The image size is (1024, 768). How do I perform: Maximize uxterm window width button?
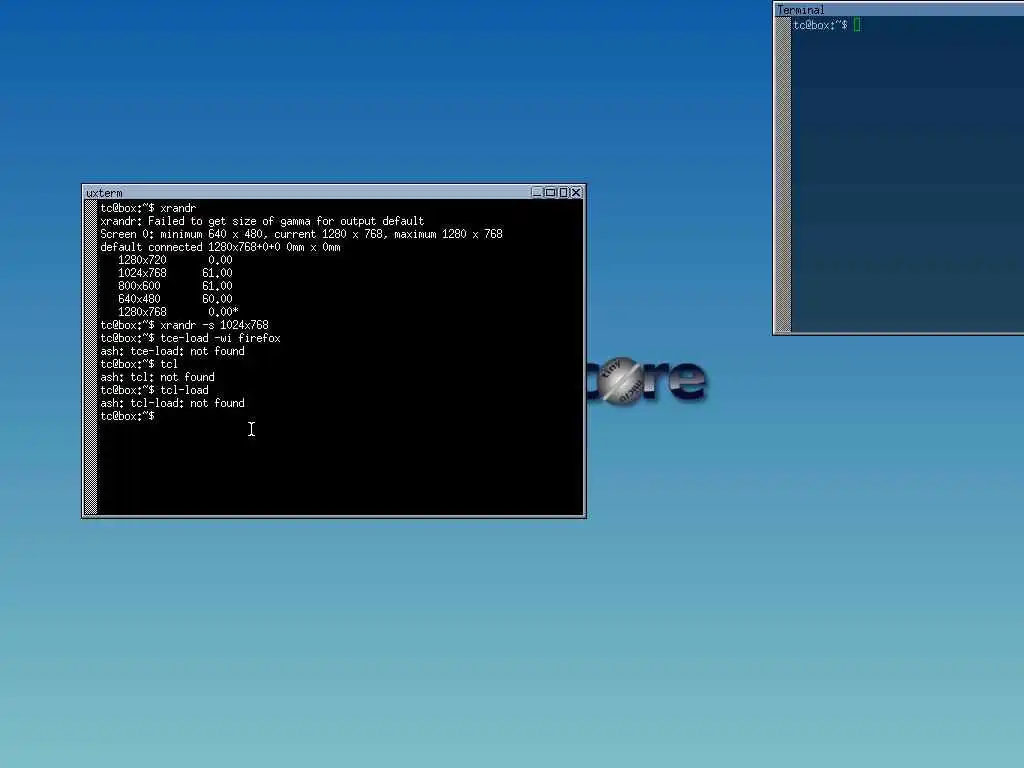tap(550, 193)
